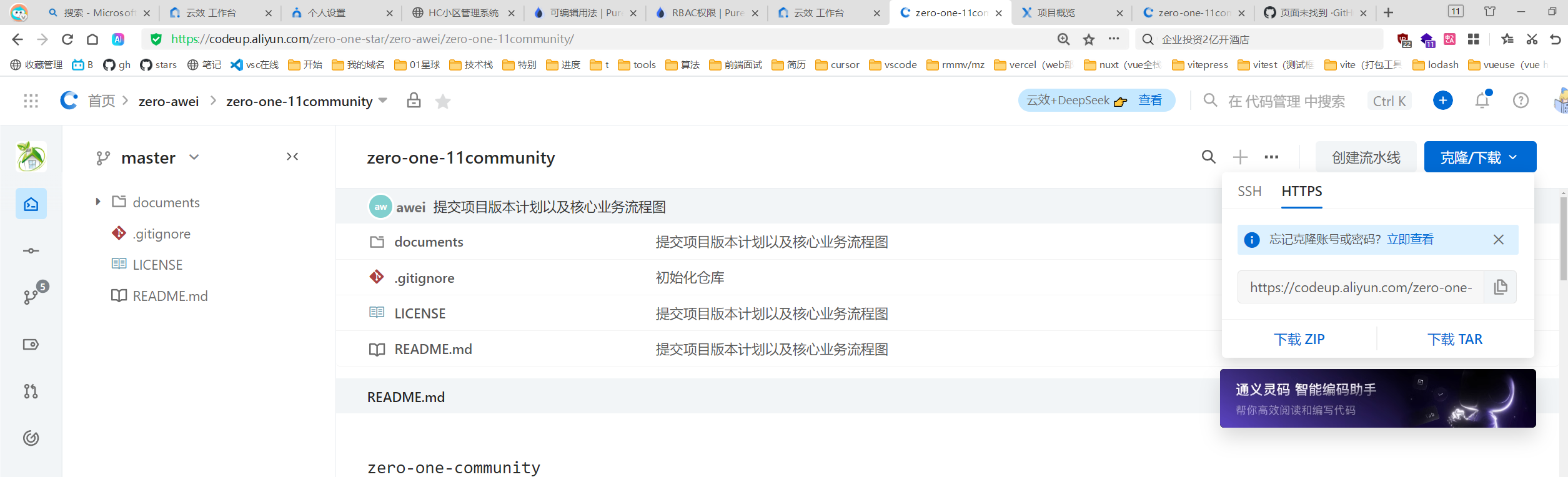
Task: Open .gitignore in file list
Action: click(424, 278)
